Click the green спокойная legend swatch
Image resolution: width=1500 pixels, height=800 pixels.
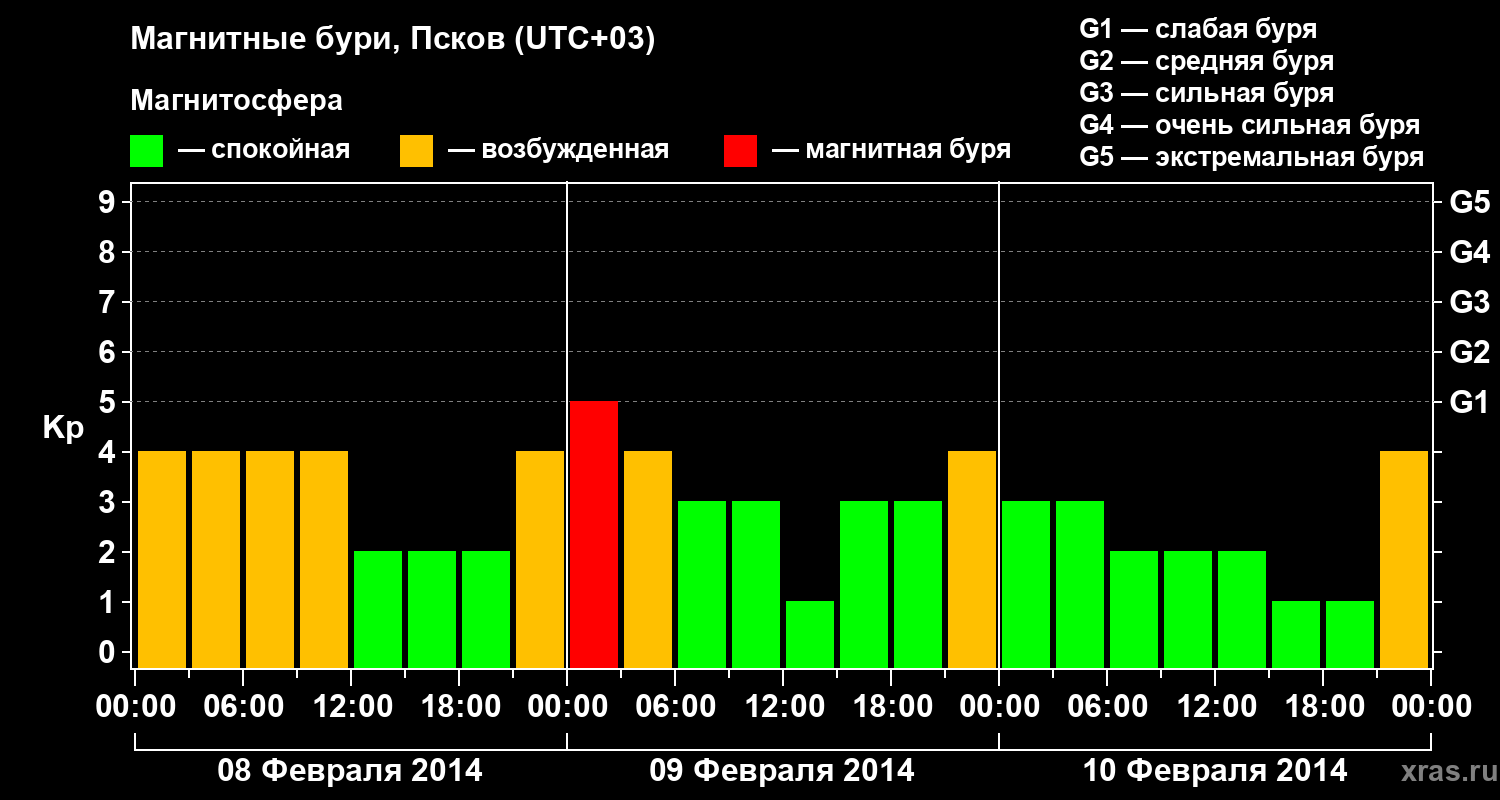147,151
